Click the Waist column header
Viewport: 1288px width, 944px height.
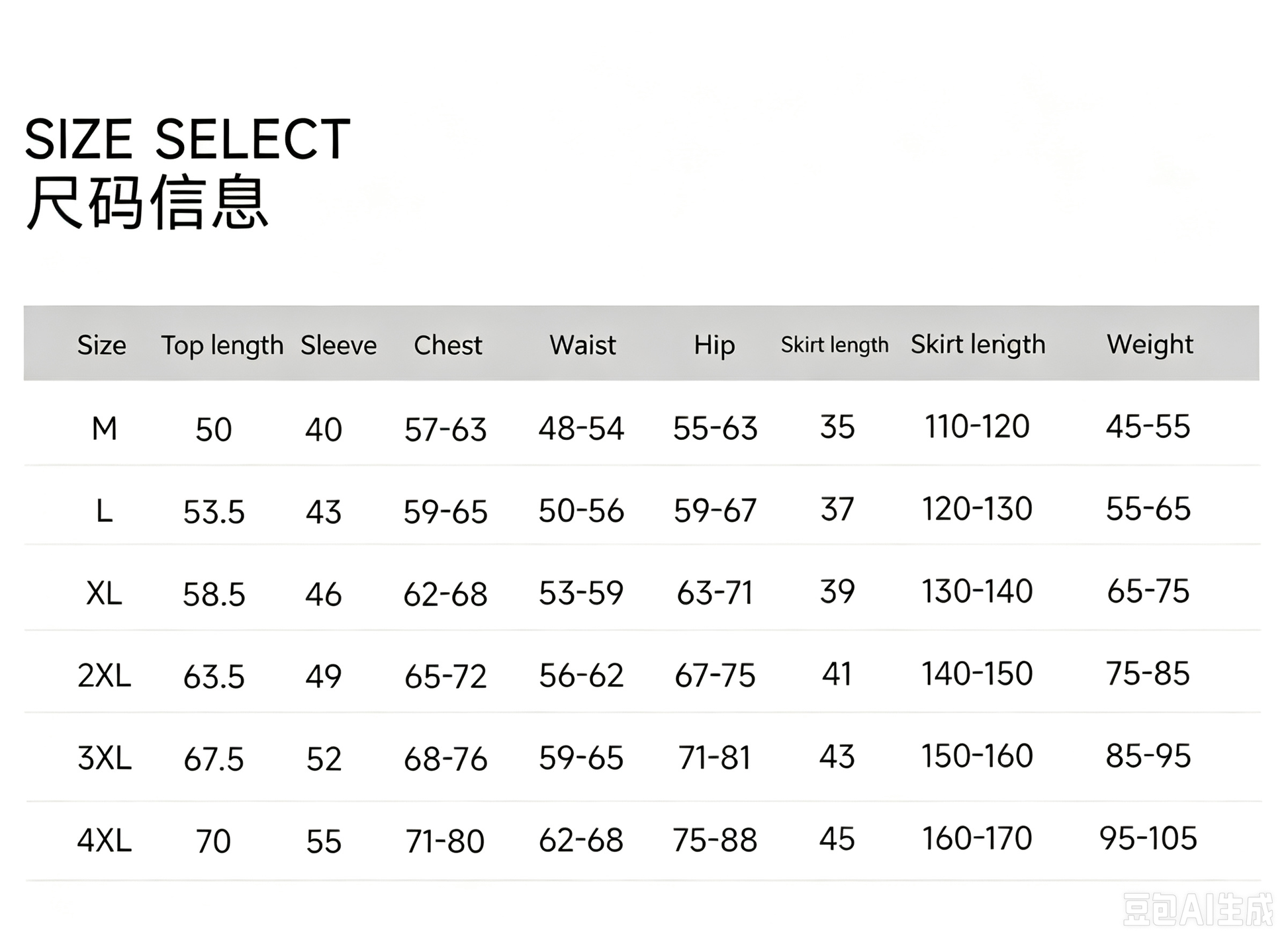tap(582, 345)
